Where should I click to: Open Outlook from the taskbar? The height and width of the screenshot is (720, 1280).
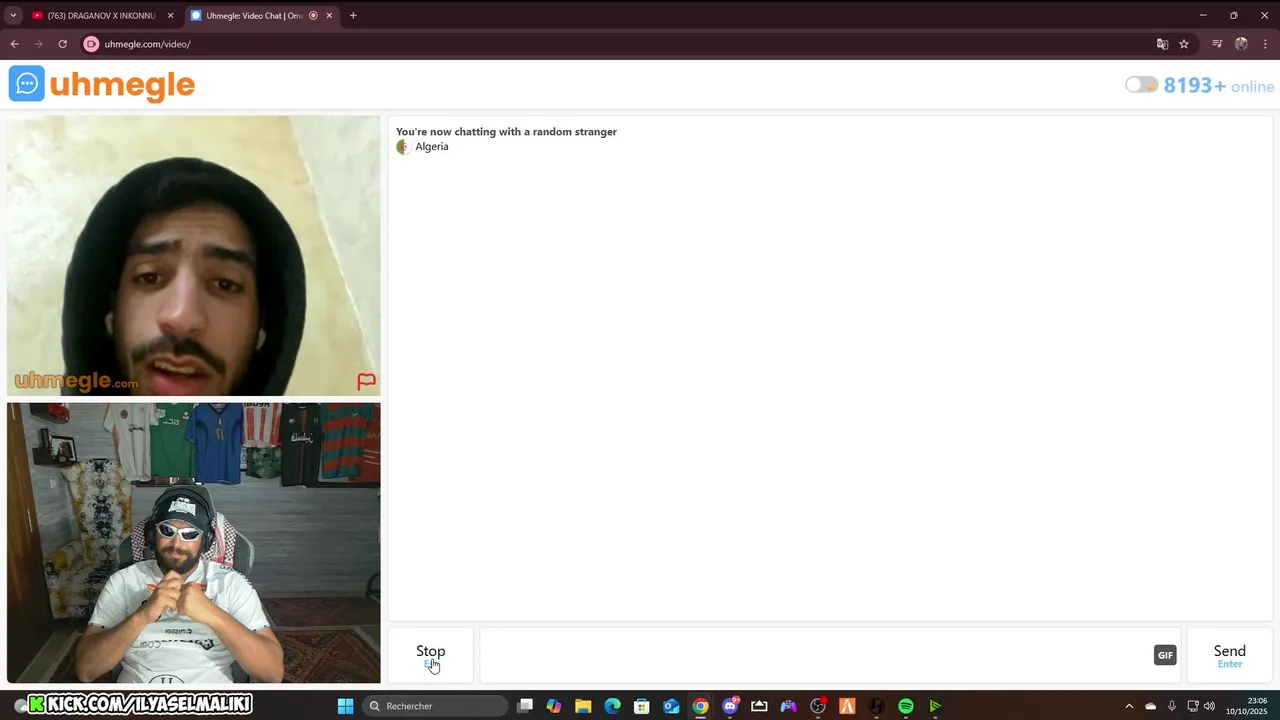tap(671, 706)
